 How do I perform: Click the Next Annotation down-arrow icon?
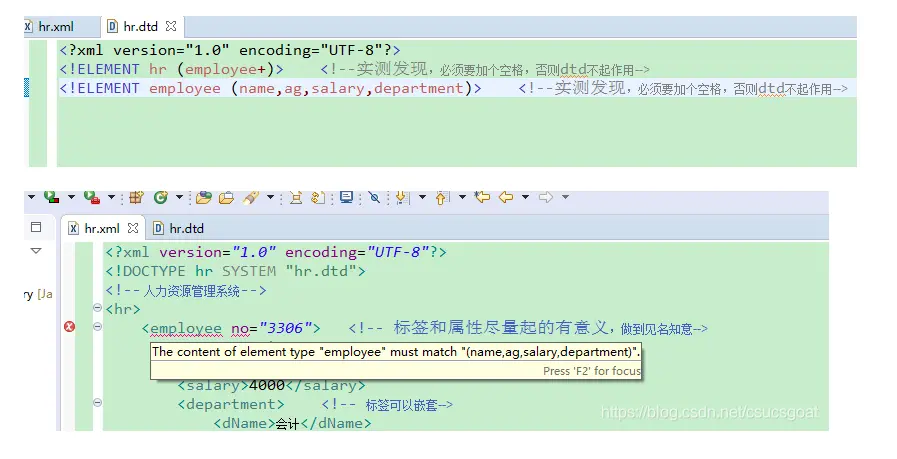(x=403, y=197)
